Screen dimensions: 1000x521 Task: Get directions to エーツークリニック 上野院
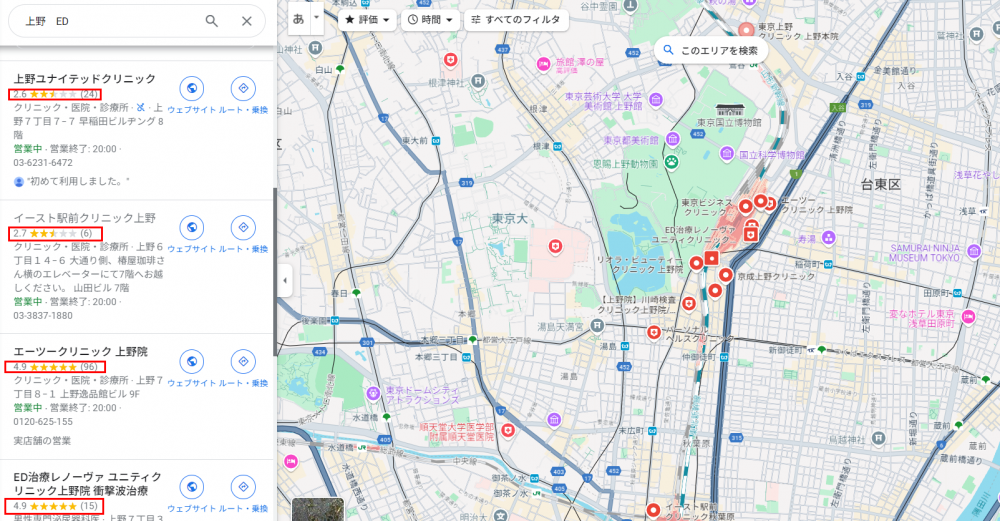pos(243,362)
